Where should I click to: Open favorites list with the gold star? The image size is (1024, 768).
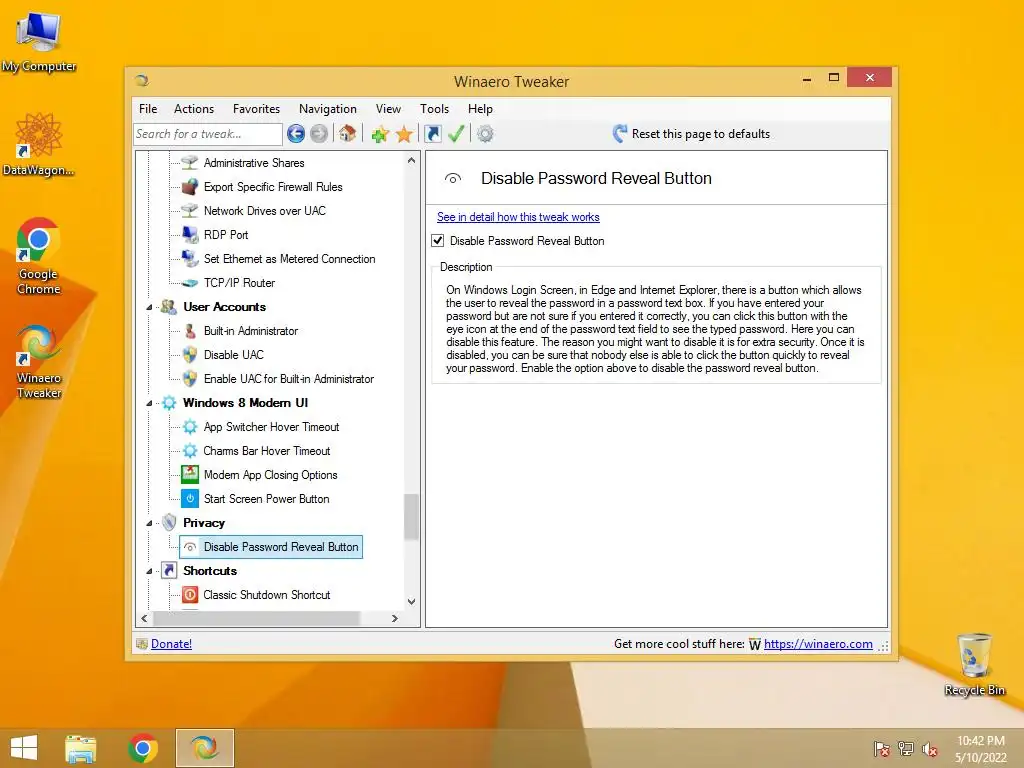click(404, 134)
